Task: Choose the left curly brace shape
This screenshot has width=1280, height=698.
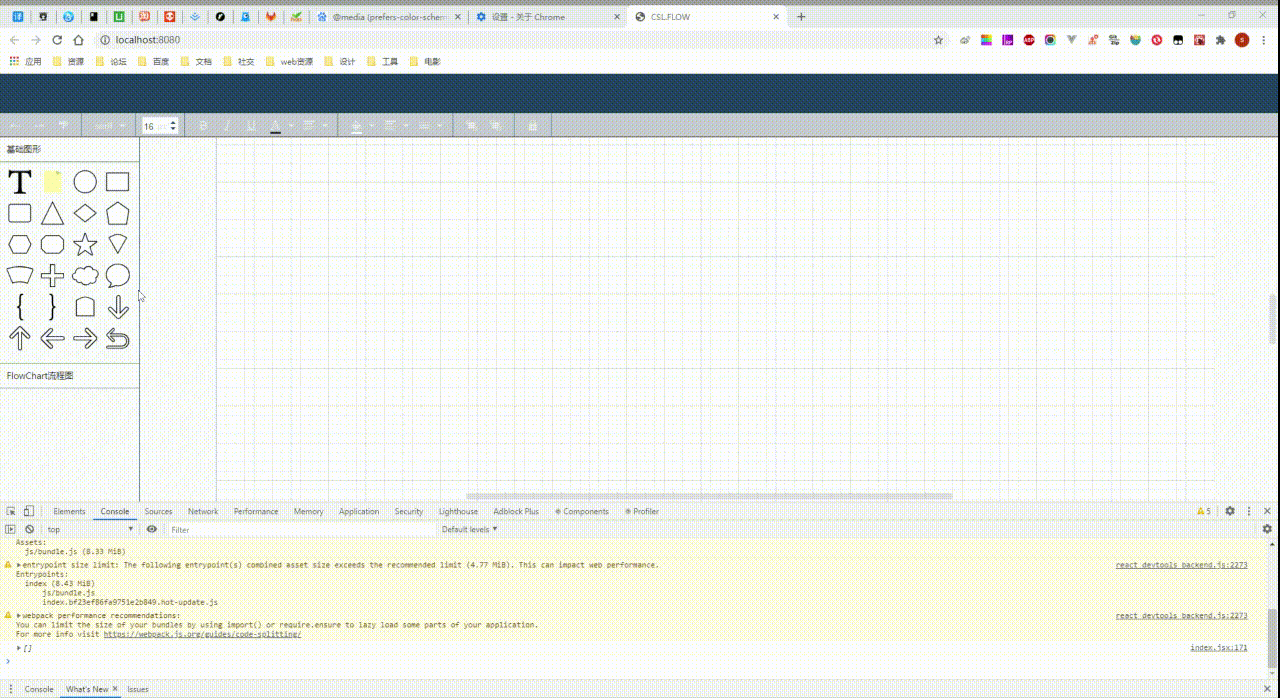Action: coord(20,307)
